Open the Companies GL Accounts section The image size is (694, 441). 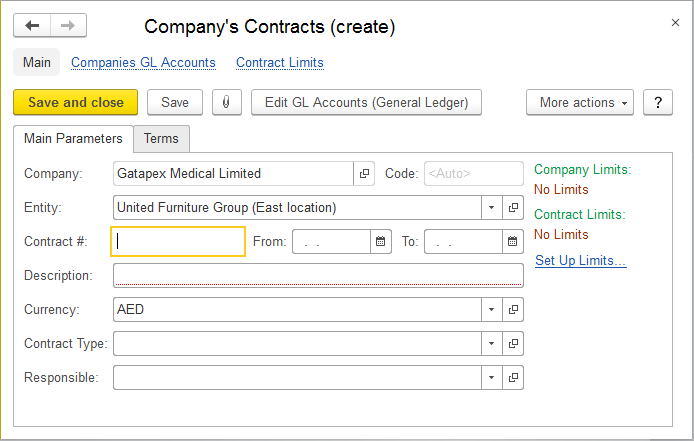(143, 62)
